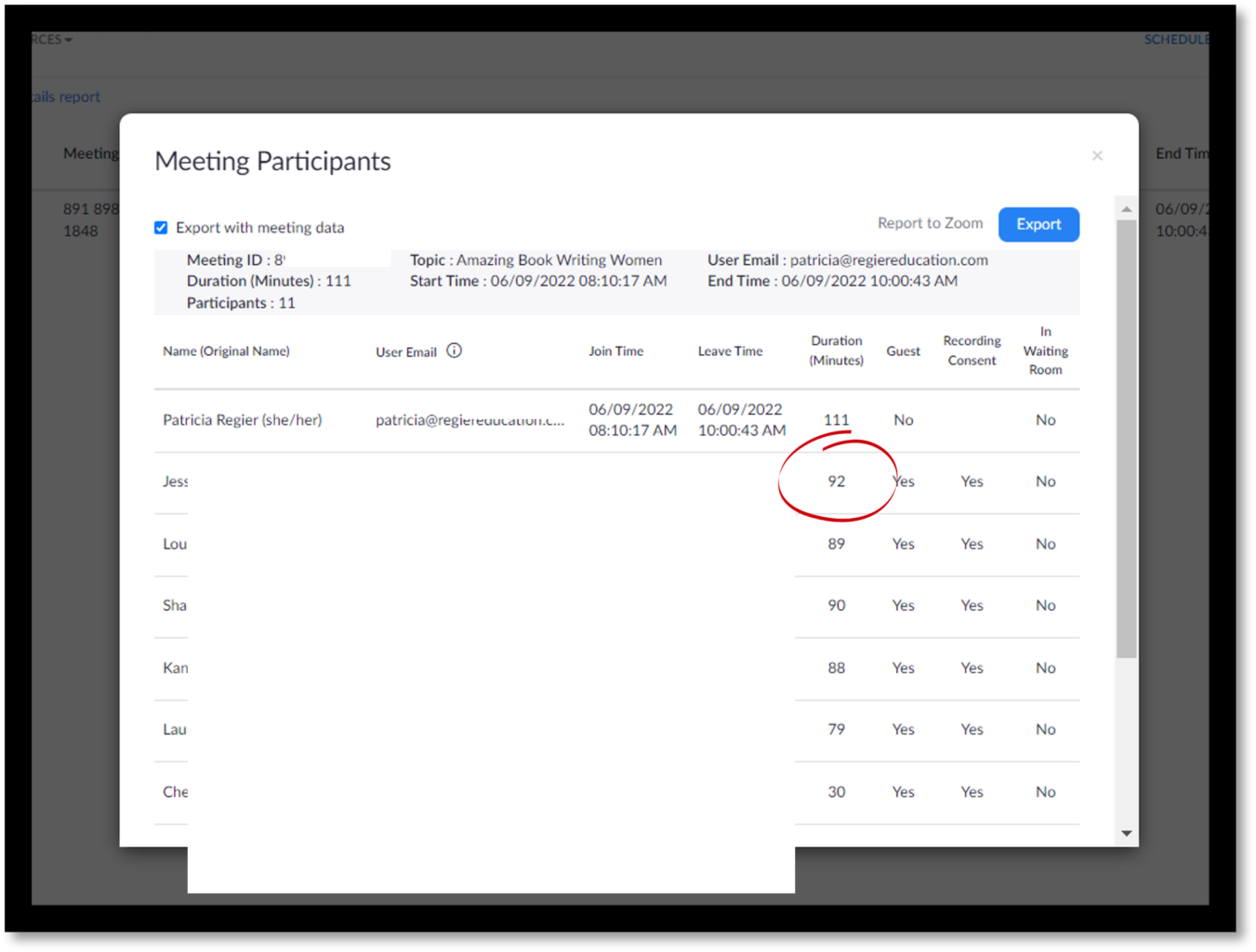Click the blue Export button
The width and height of the screenshot is (1256, 952).
[1038, 224]
